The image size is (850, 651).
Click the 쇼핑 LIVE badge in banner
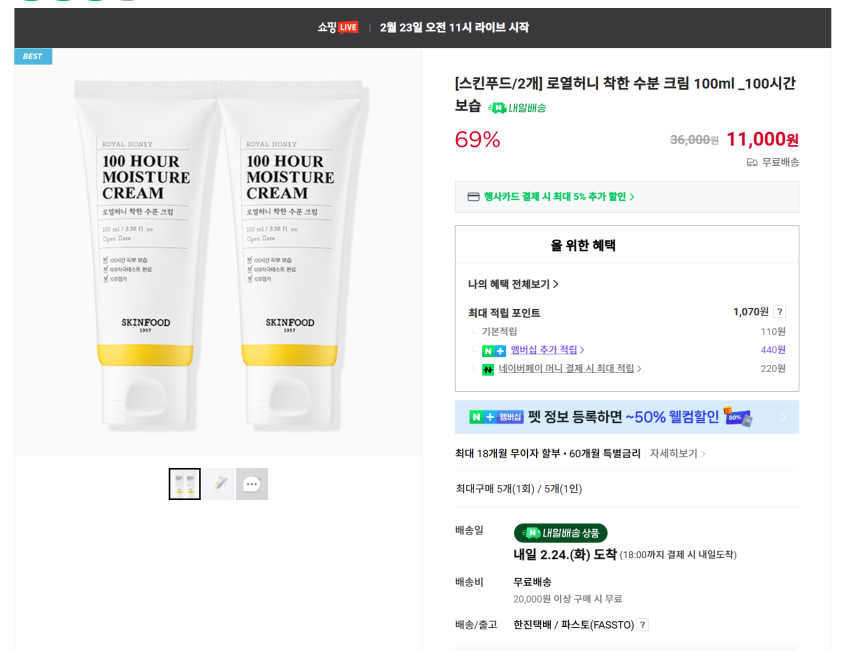337,28
